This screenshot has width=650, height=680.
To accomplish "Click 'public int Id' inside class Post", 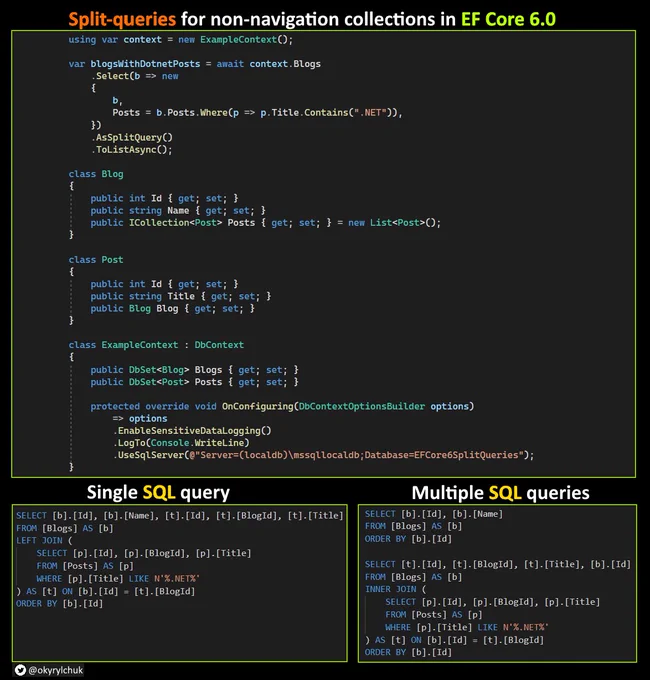I will (164, 284).
